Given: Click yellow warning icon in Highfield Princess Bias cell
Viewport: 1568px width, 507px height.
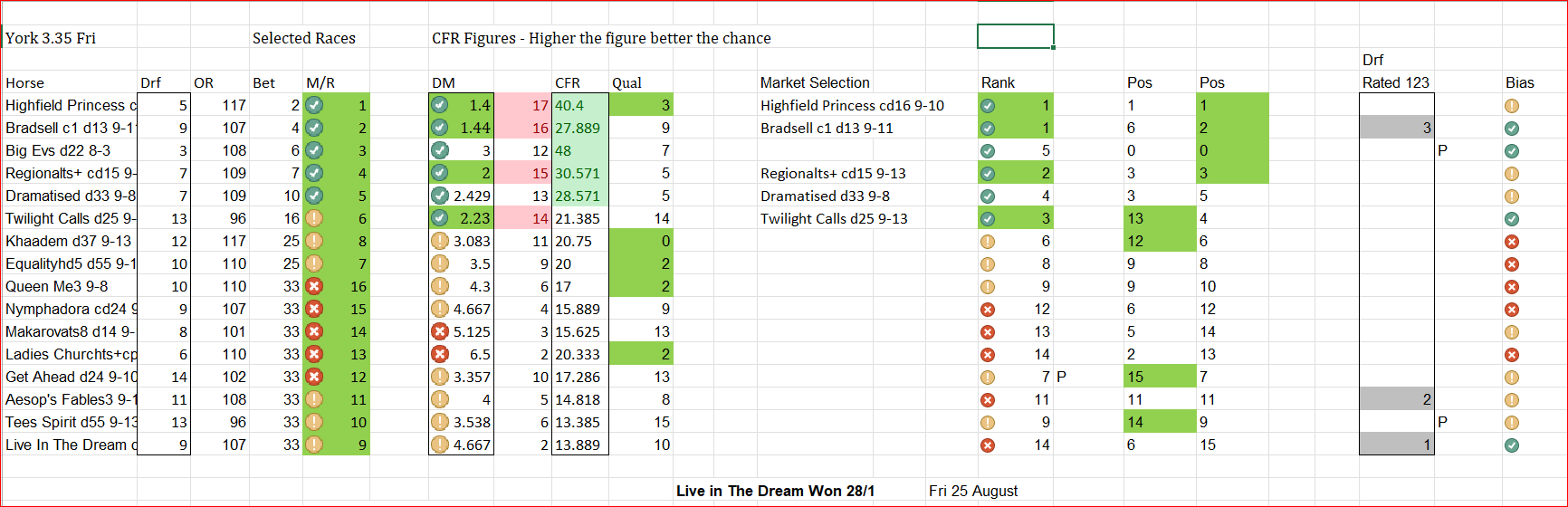Looking at the screenshot, I should 1511,106.
